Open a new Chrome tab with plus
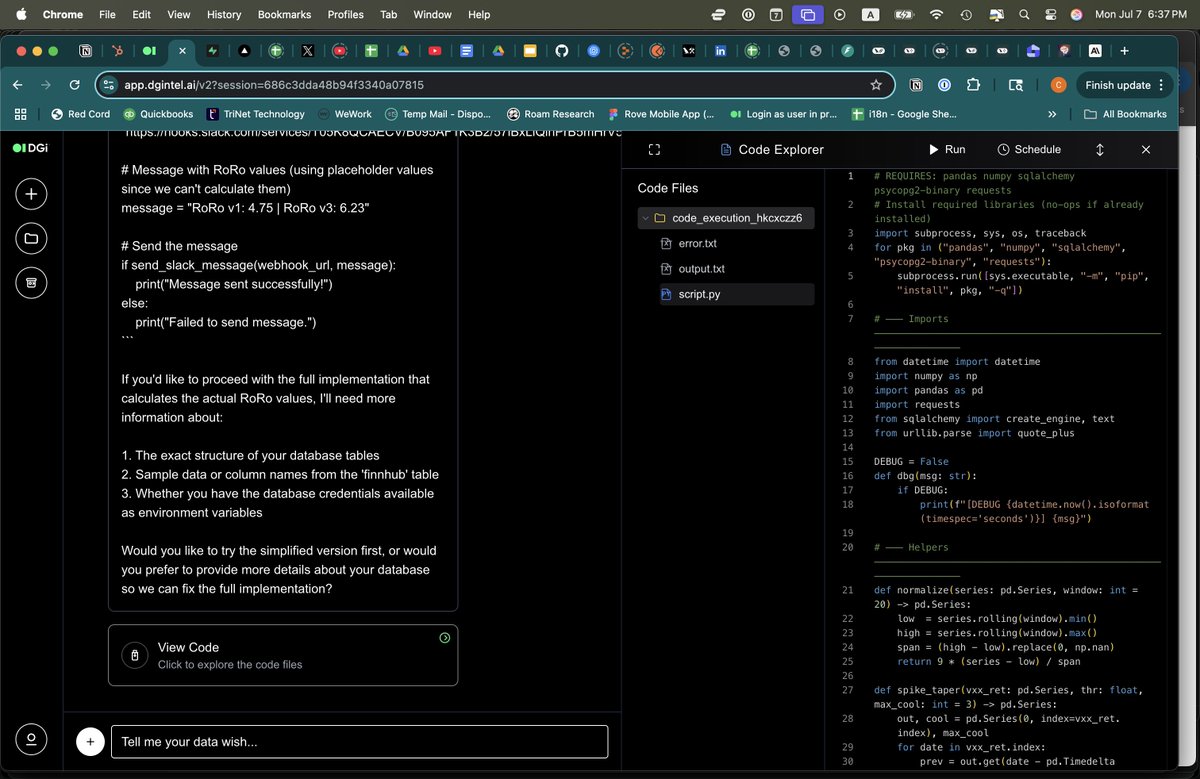 coord(1125,51)
